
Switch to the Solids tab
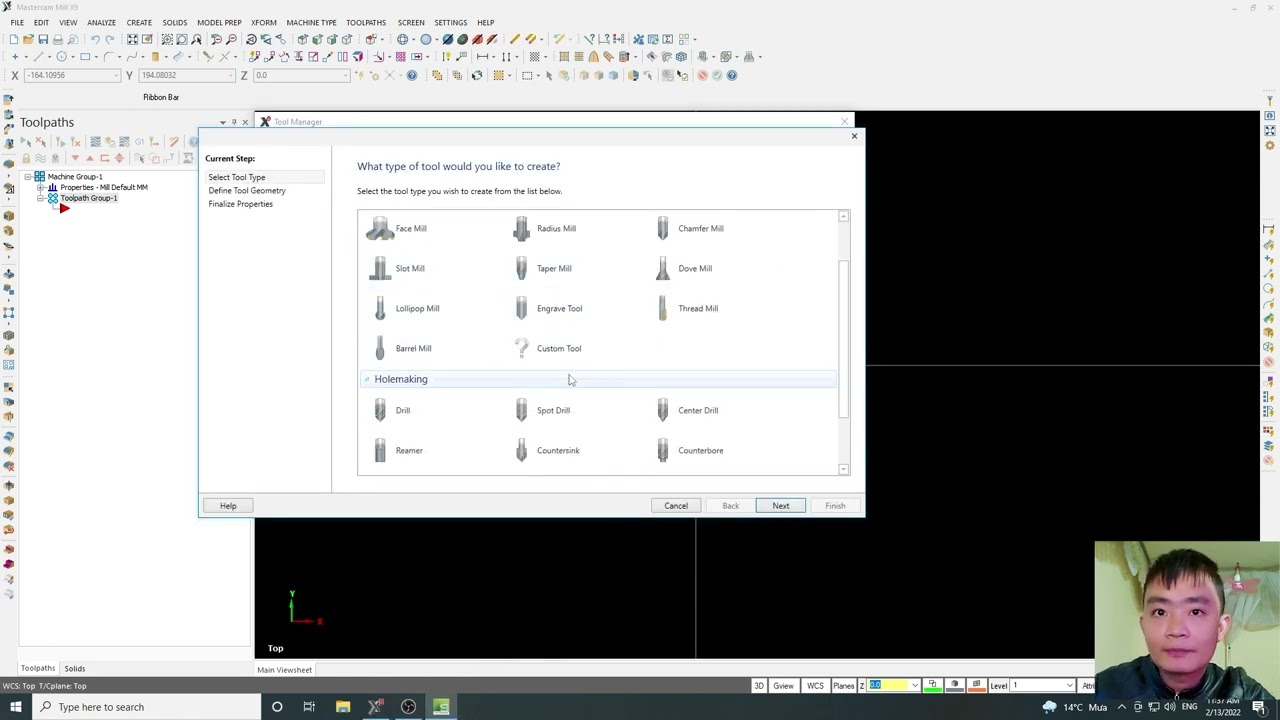point(75,668)
